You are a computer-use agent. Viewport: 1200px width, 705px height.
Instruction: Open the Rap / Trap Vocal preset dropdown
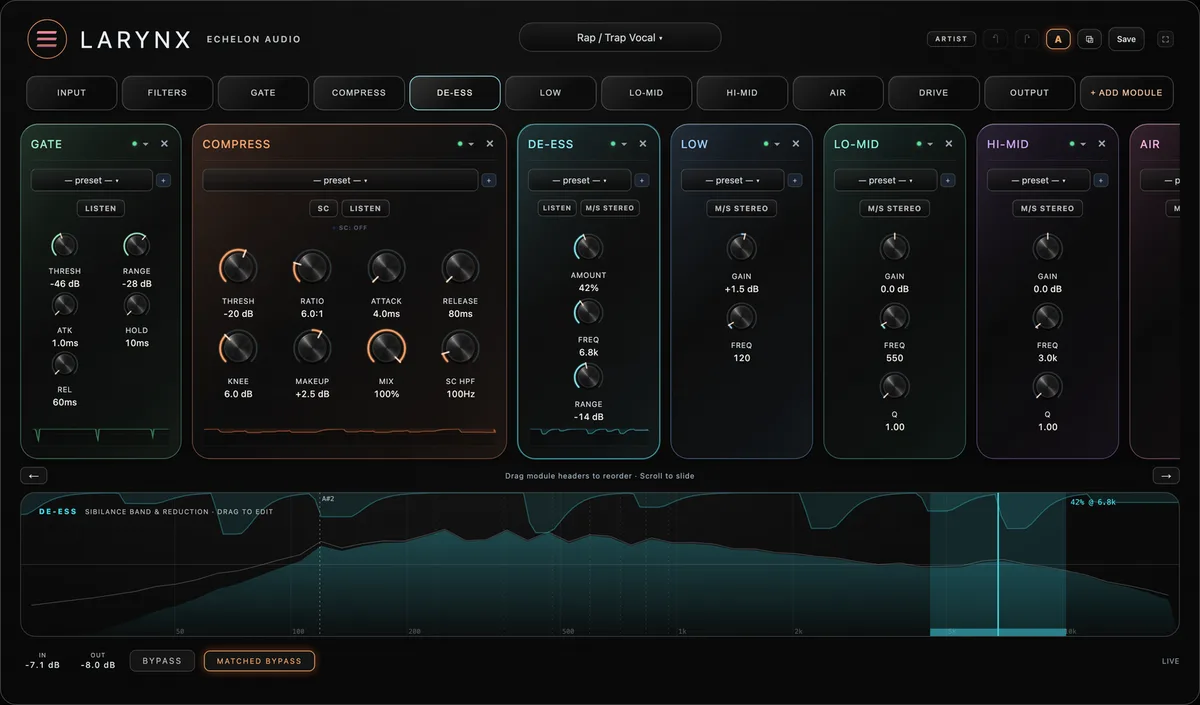[620, 37]
